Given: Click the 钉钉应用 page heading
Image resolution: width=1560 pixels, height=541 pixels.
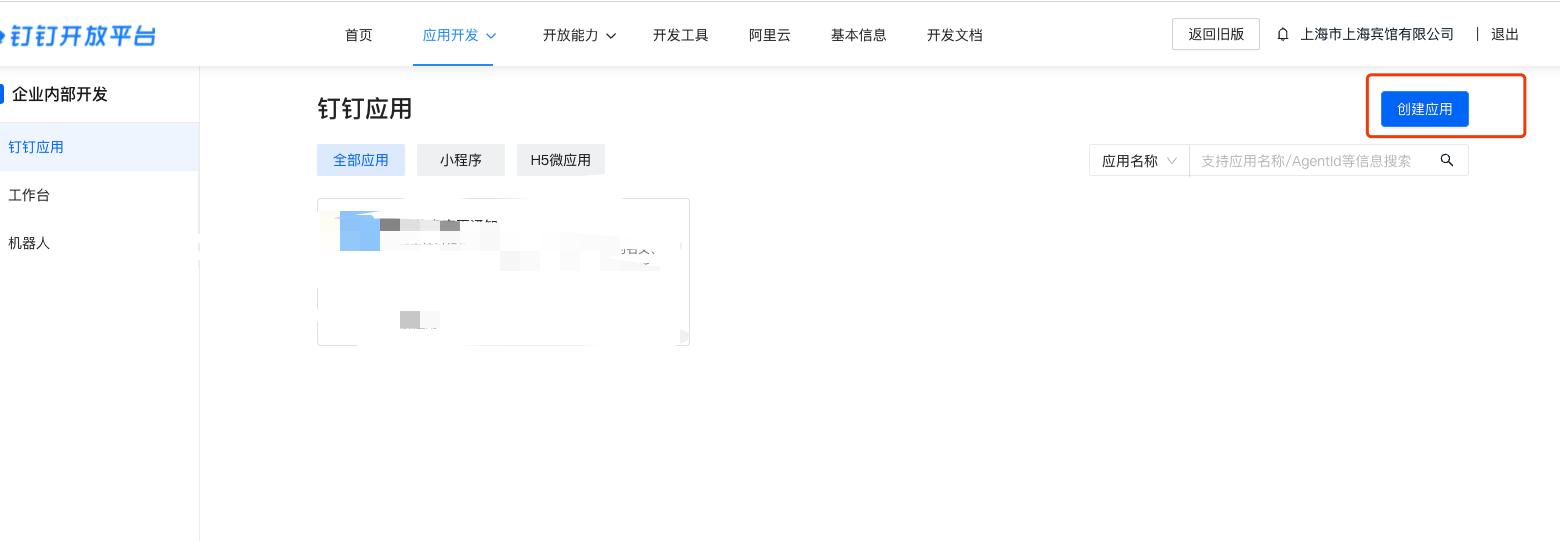Looking at the screenshot, I should pyautogui.click(x=365, y=109).
